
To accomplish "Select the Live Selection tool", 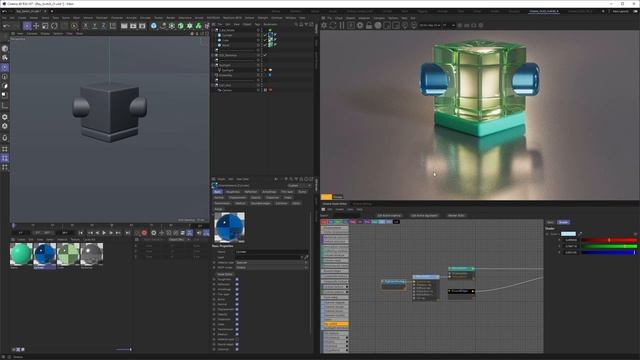I will point(27,26).
